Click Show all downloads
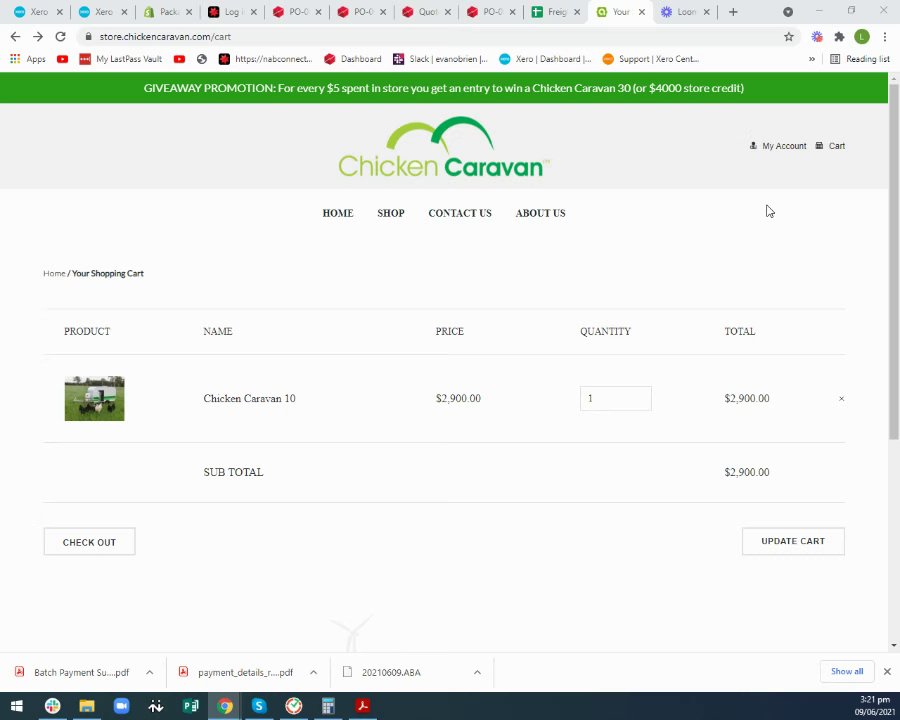The image size is (900, 720). point(847,671)
